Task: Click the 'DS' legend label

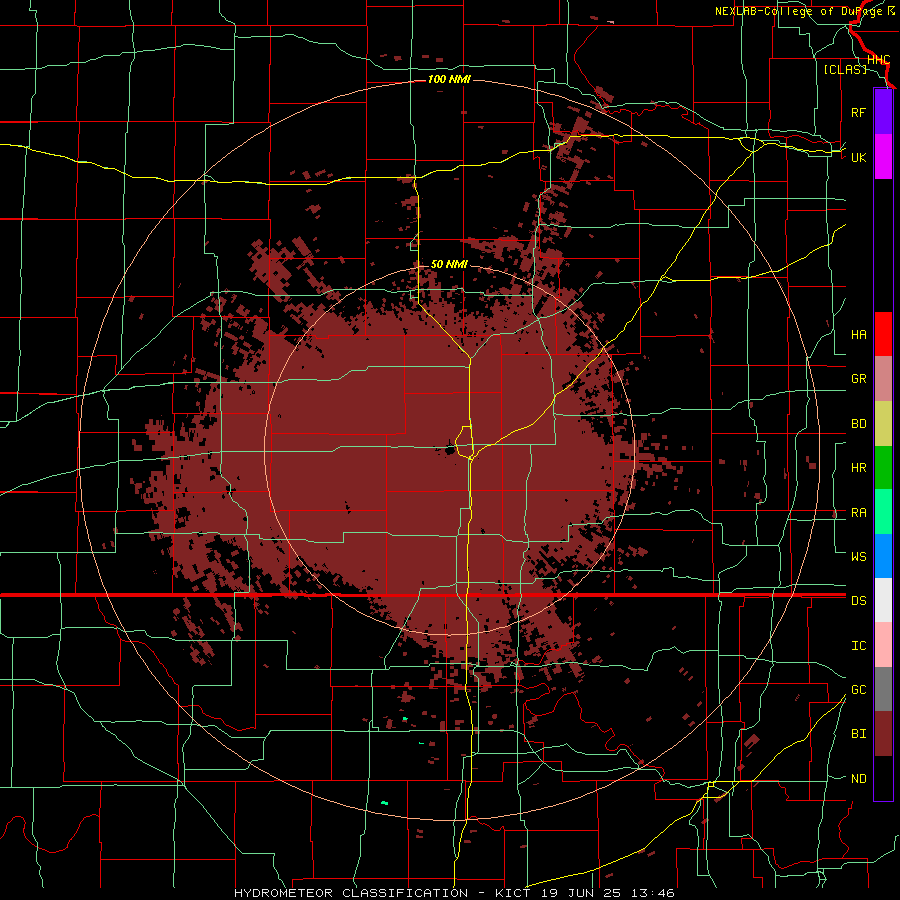Action: (858, 601)
